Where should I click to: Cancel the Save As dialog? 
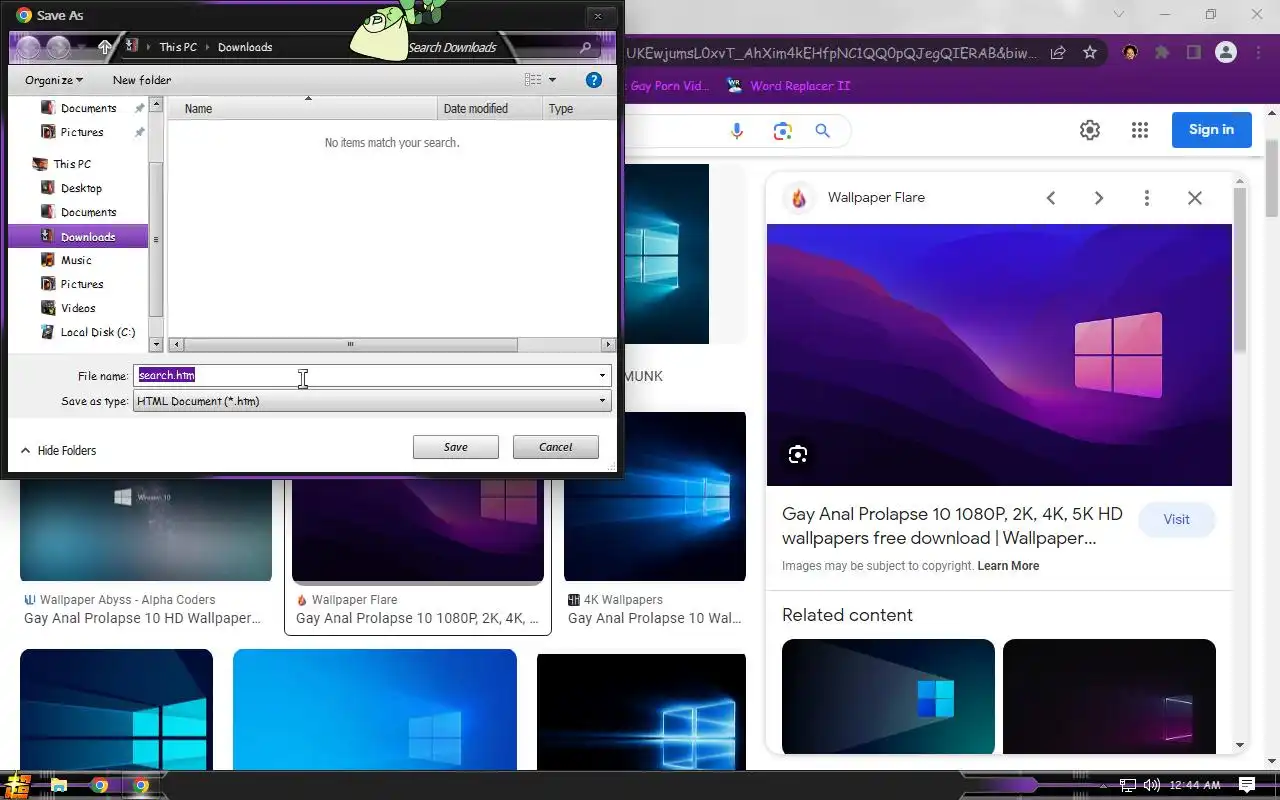(556, 447)
